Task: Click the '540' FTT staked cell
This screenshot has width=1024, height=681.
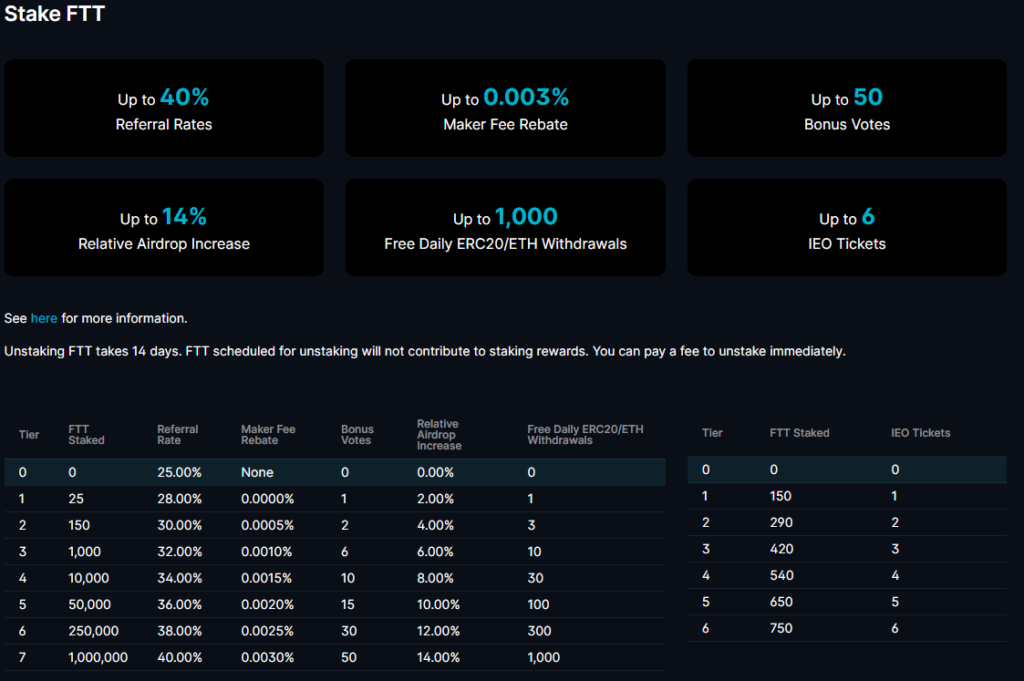Action: click(x=781, y=575)
